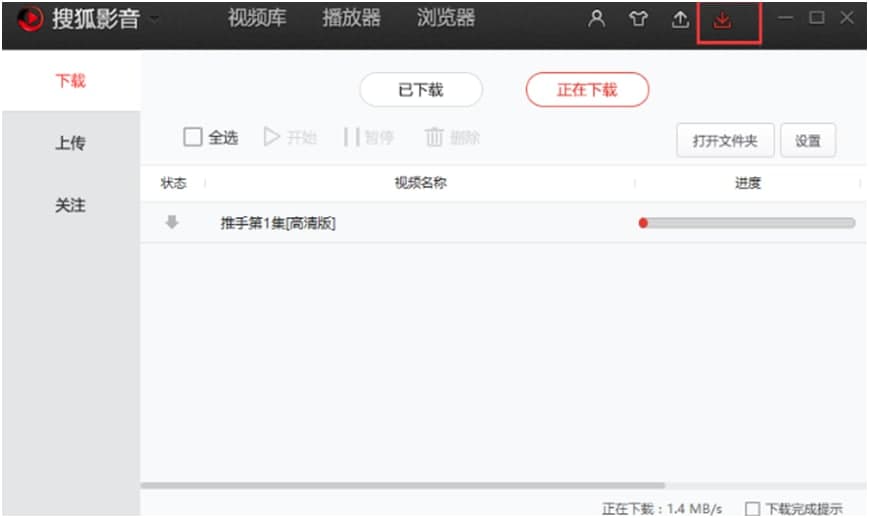Click the 暂停 pause button
This screenshot has width=869, height=518.
[369, 137]
